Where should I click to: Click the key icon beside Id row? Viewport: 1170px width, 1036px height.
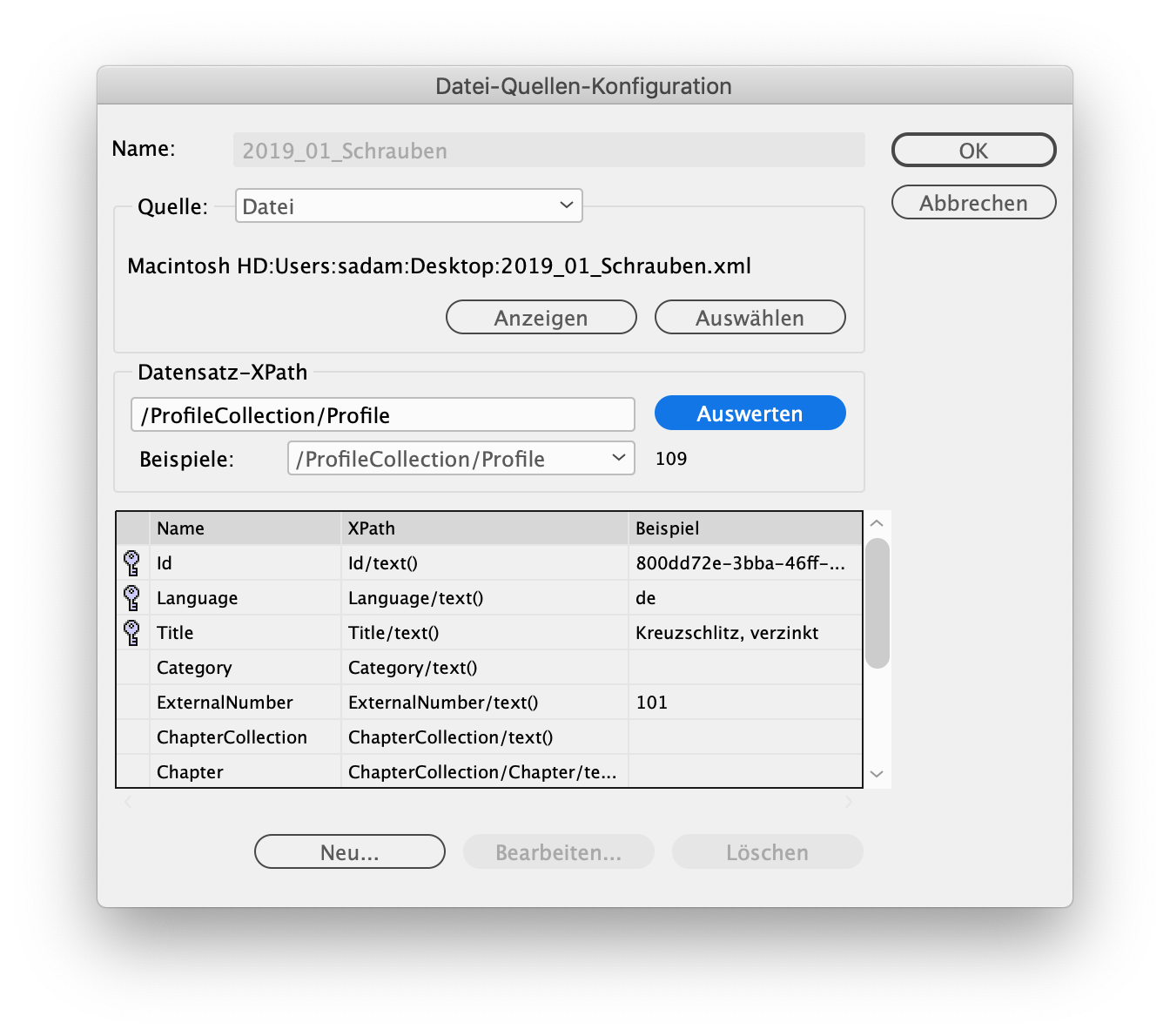(132, 563)
